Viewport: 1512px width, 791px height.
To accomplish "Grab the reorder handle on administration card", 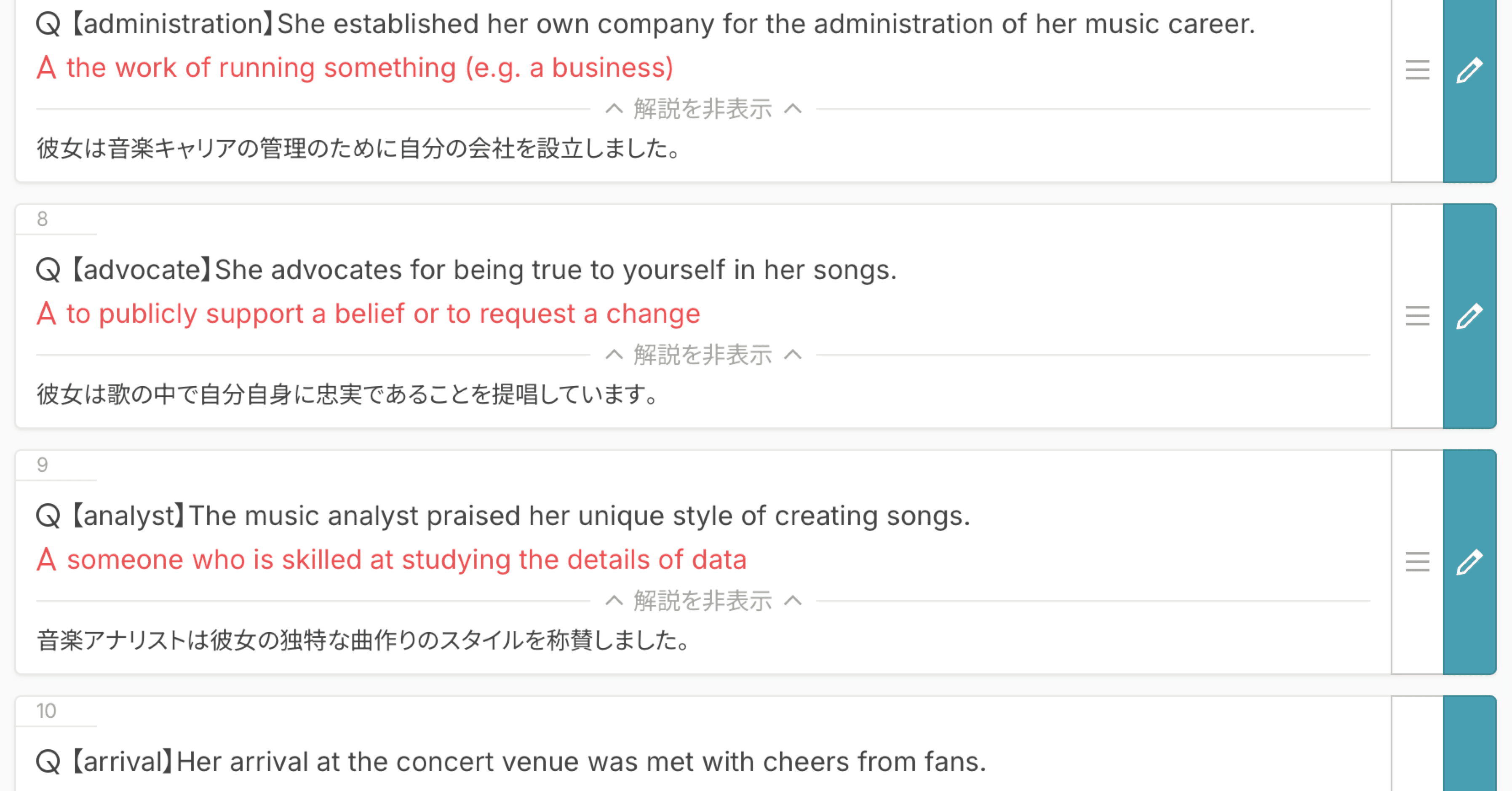I will pos(1417,70).
